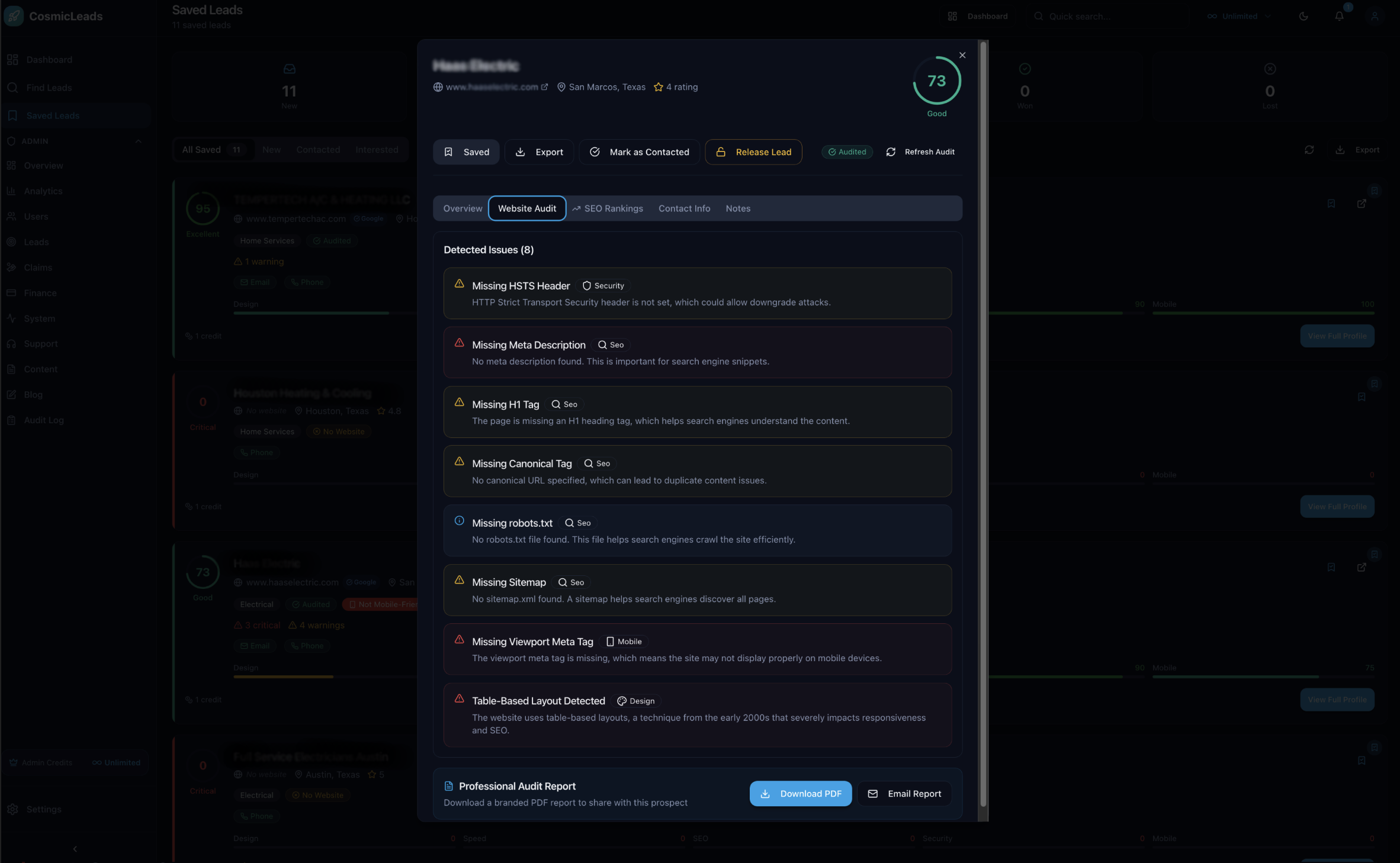1400x863 pixels.
Task: Click the modal scrollbar track
Action: coord(982,431)
